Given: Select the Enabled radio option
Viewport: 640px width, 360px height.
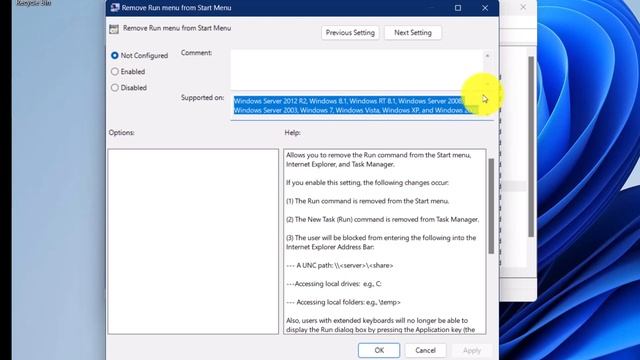Looking at the screenshot, I should (115, 71).
